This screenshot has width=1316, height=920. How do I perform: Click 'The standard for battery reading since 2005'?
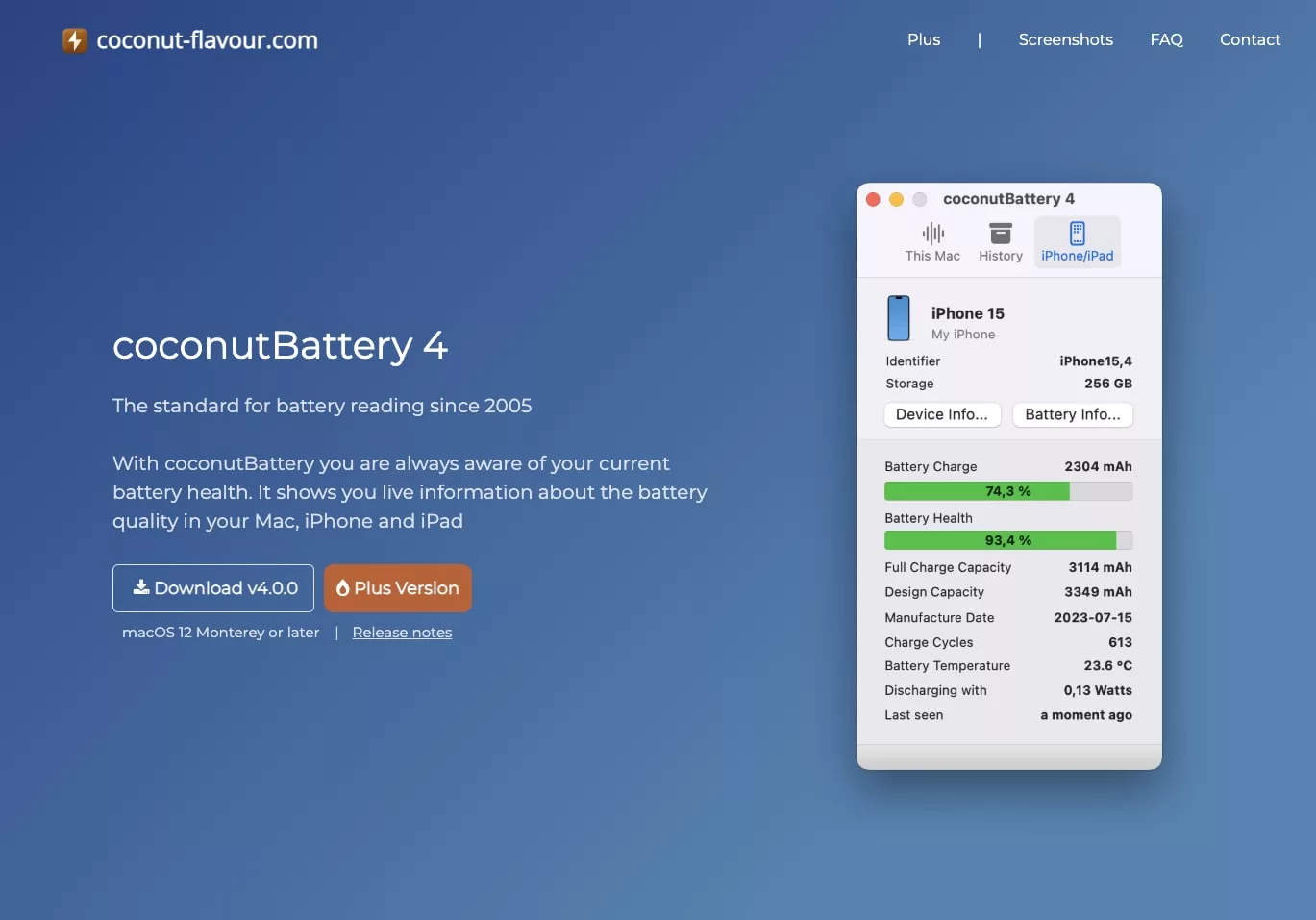tap(322, 406)
